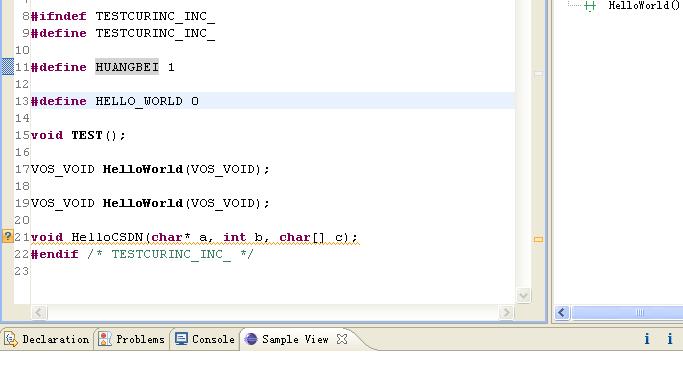Click the Sample View sphere icon
This screenshot has width=683, height=384.
point(251,339)
